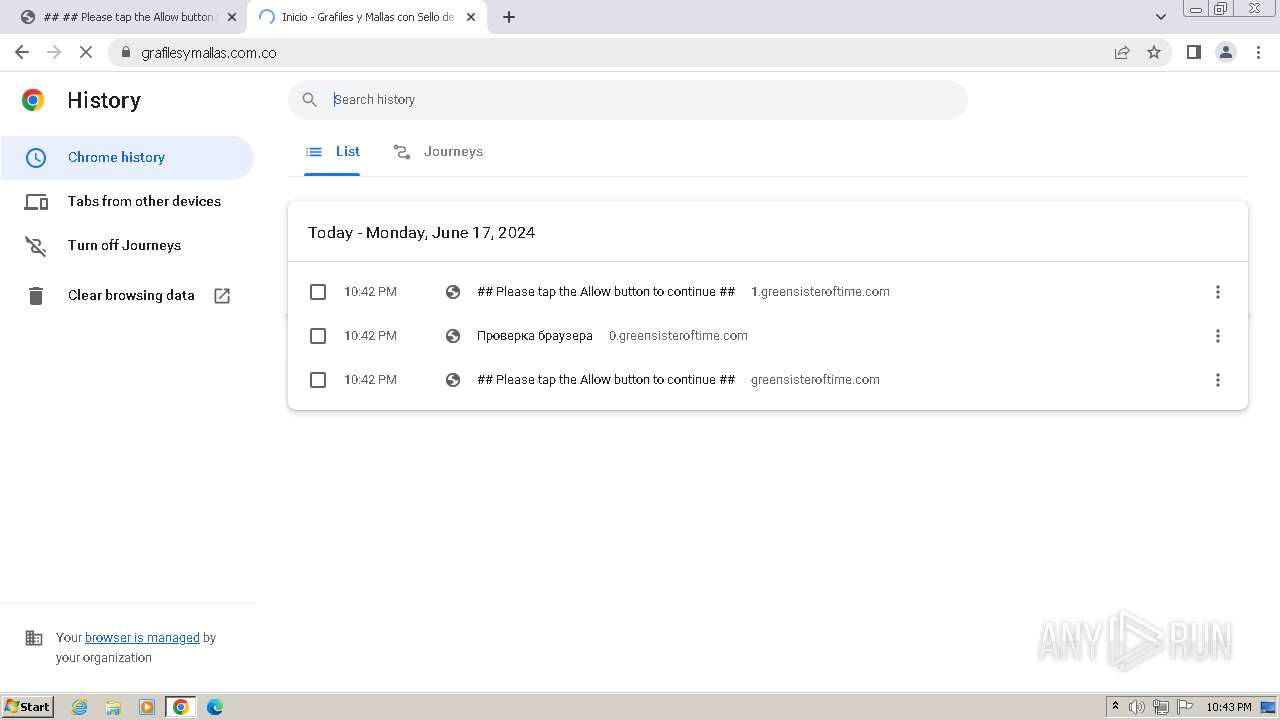Open actions menu for last greensisteroftime.com entry
Screen dimensions: 1280x720
pos(1217,380)
